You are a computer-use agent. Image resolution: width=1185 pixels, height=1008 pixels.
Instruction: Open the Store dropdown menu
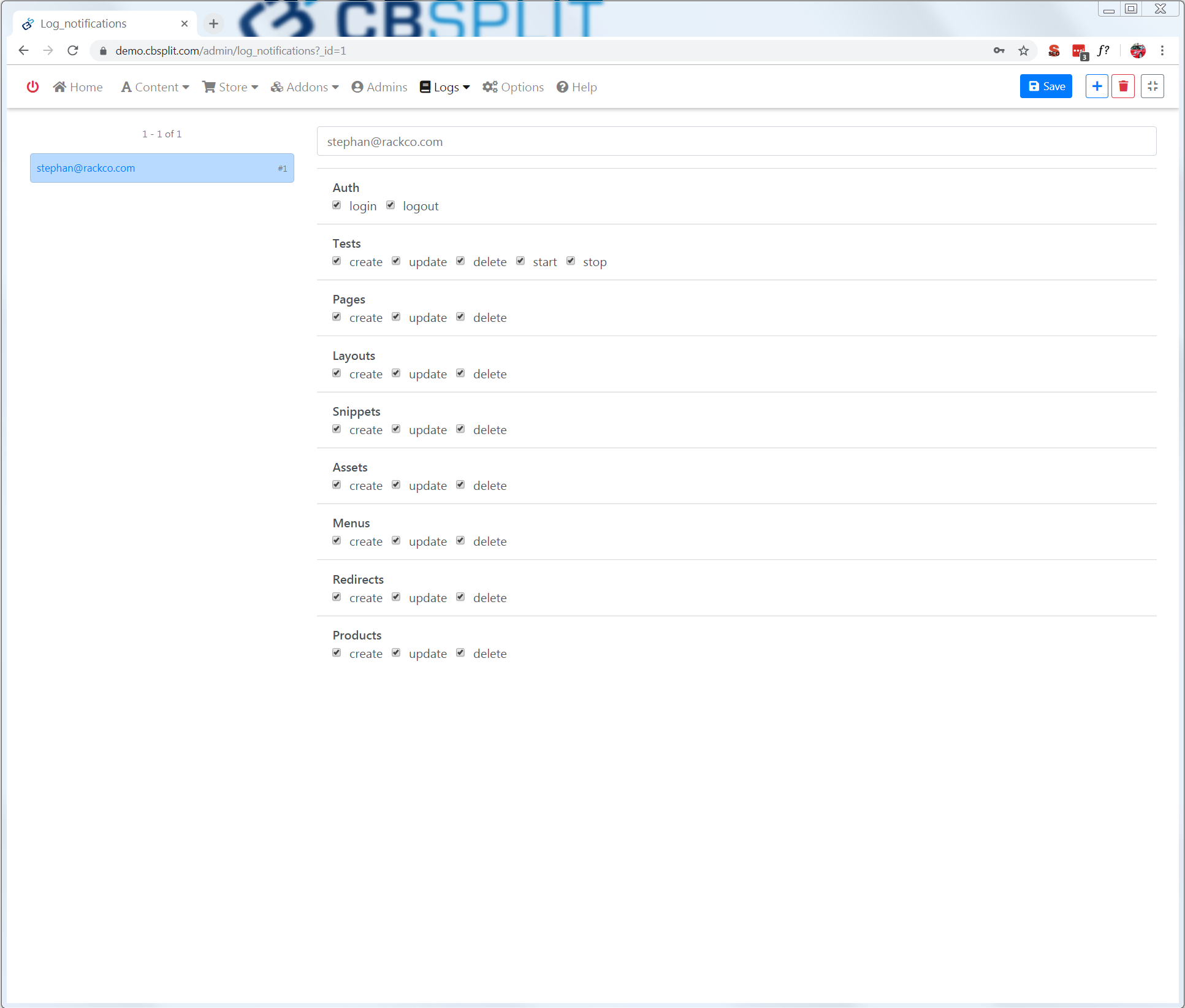(x=231, y=87)
